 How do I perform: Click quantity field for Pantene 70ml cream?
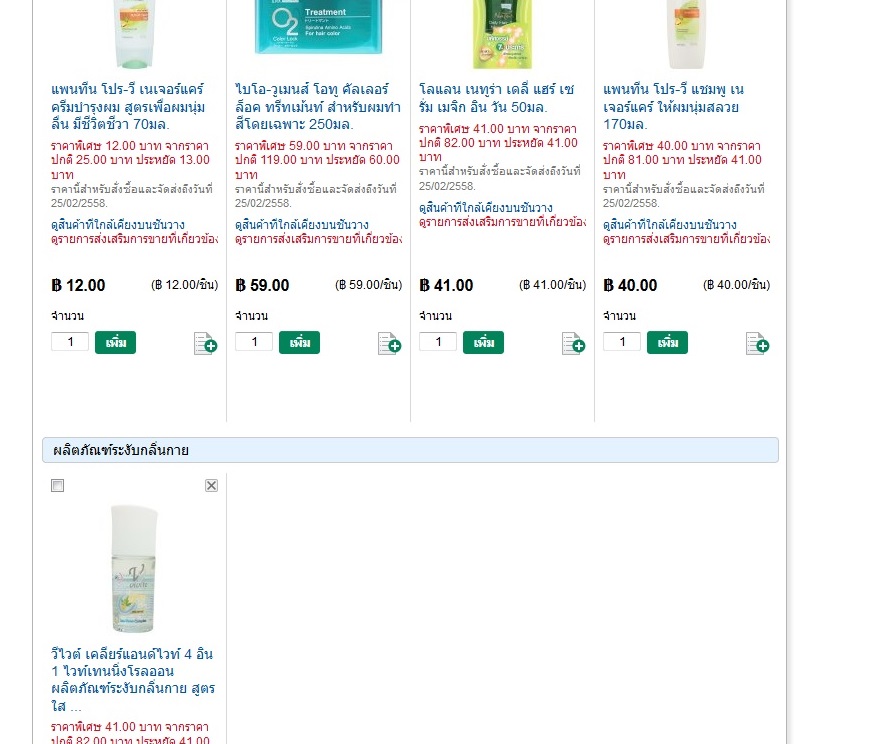coord(70,342)
